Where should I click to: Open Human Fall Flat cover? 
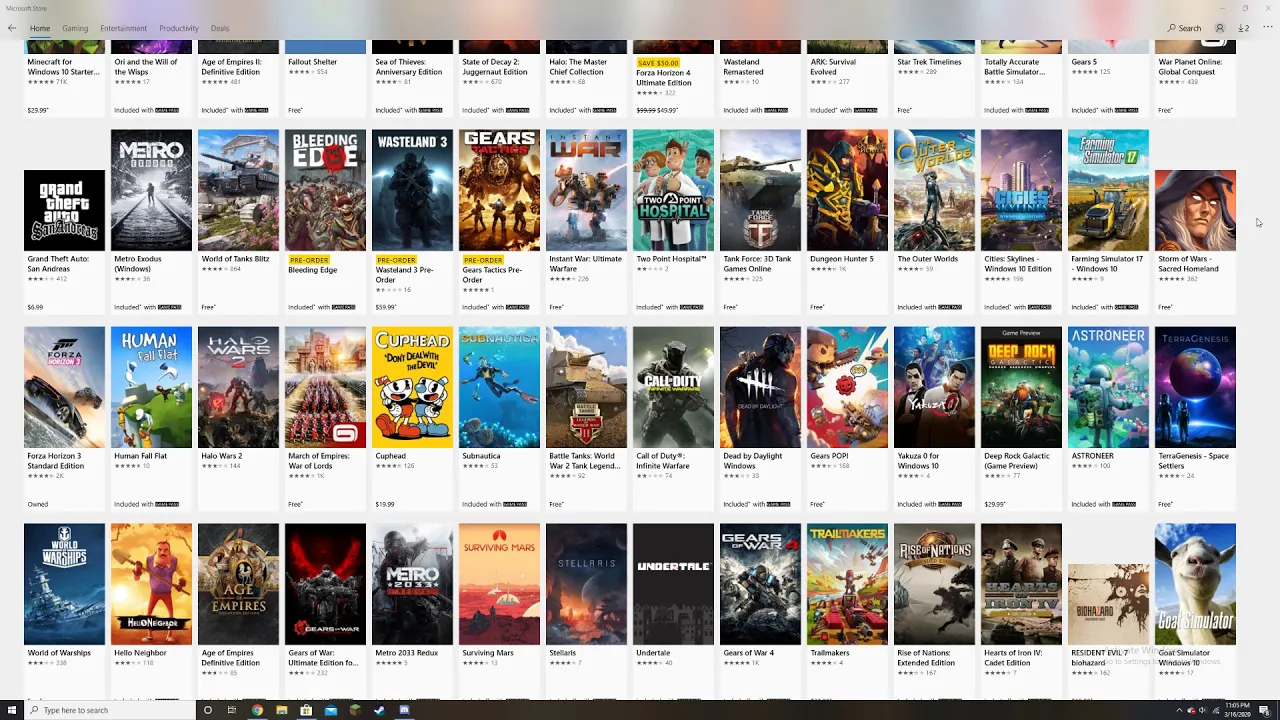pyautogui.click(x=151, y=387)
